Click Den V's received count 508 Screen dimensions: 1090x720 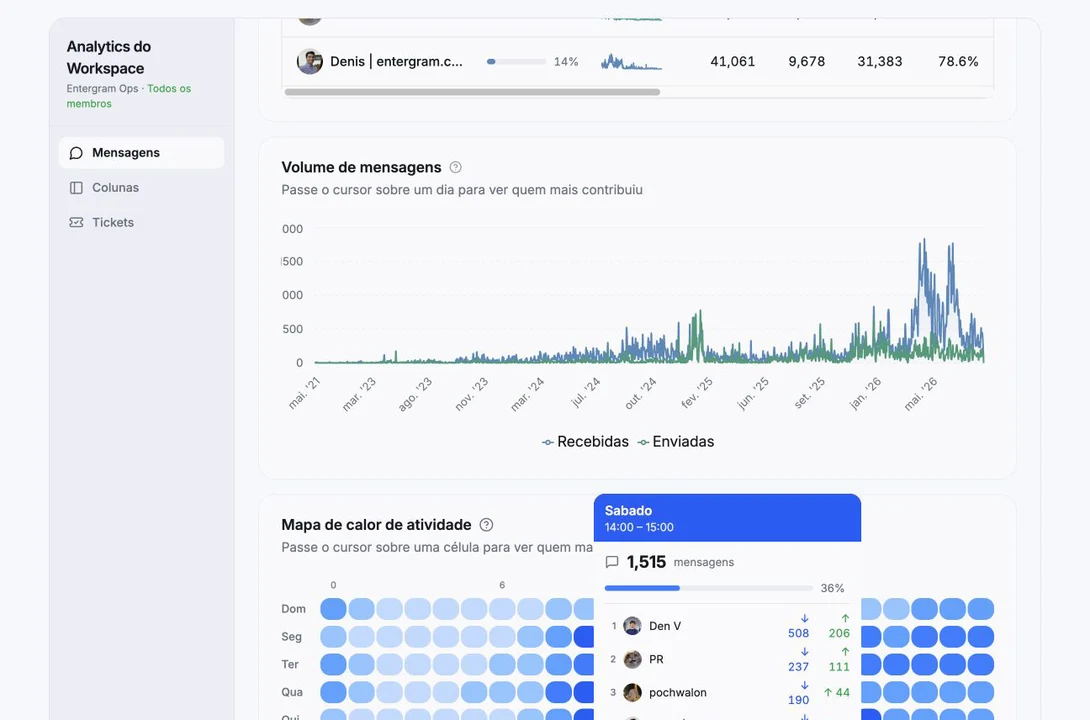pyautogui.click(x=798, y=633)
